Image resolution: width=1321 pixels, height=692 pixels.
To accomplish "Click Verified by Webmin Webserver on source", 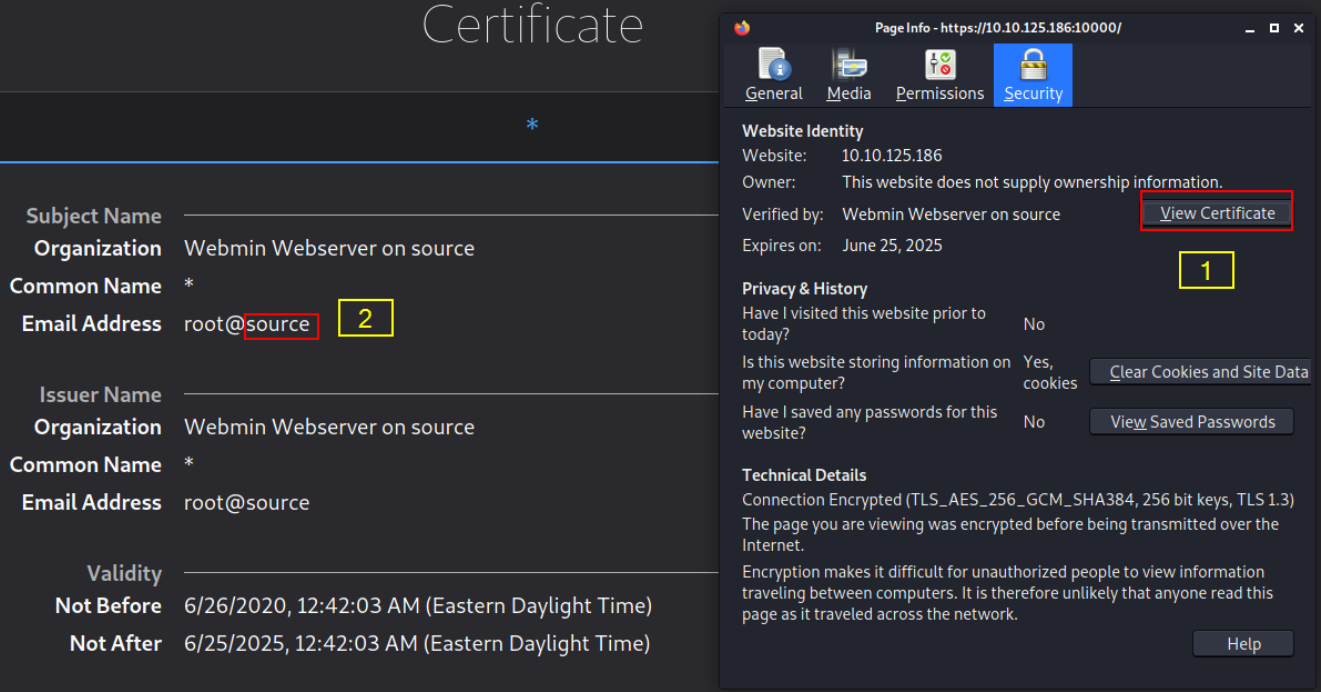I will (951, 214).
